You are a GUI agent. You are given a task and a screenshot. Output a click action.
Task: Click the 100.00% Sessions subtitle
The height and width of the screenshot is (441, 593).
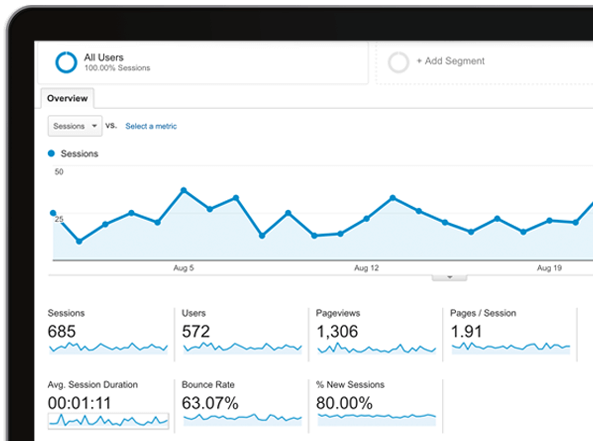pos(117,68)
